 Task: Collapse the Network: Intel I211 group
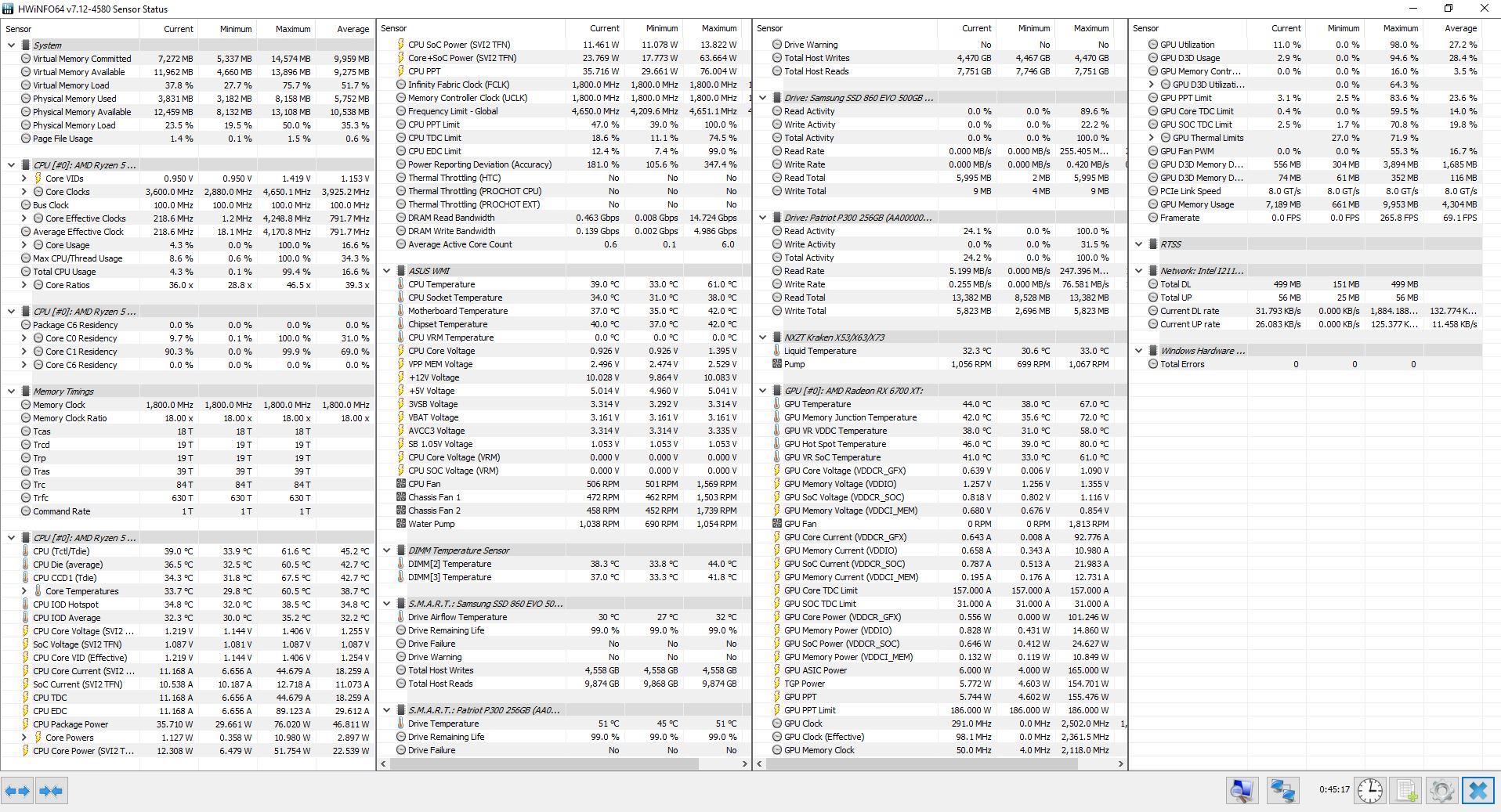pos(1139,271)
